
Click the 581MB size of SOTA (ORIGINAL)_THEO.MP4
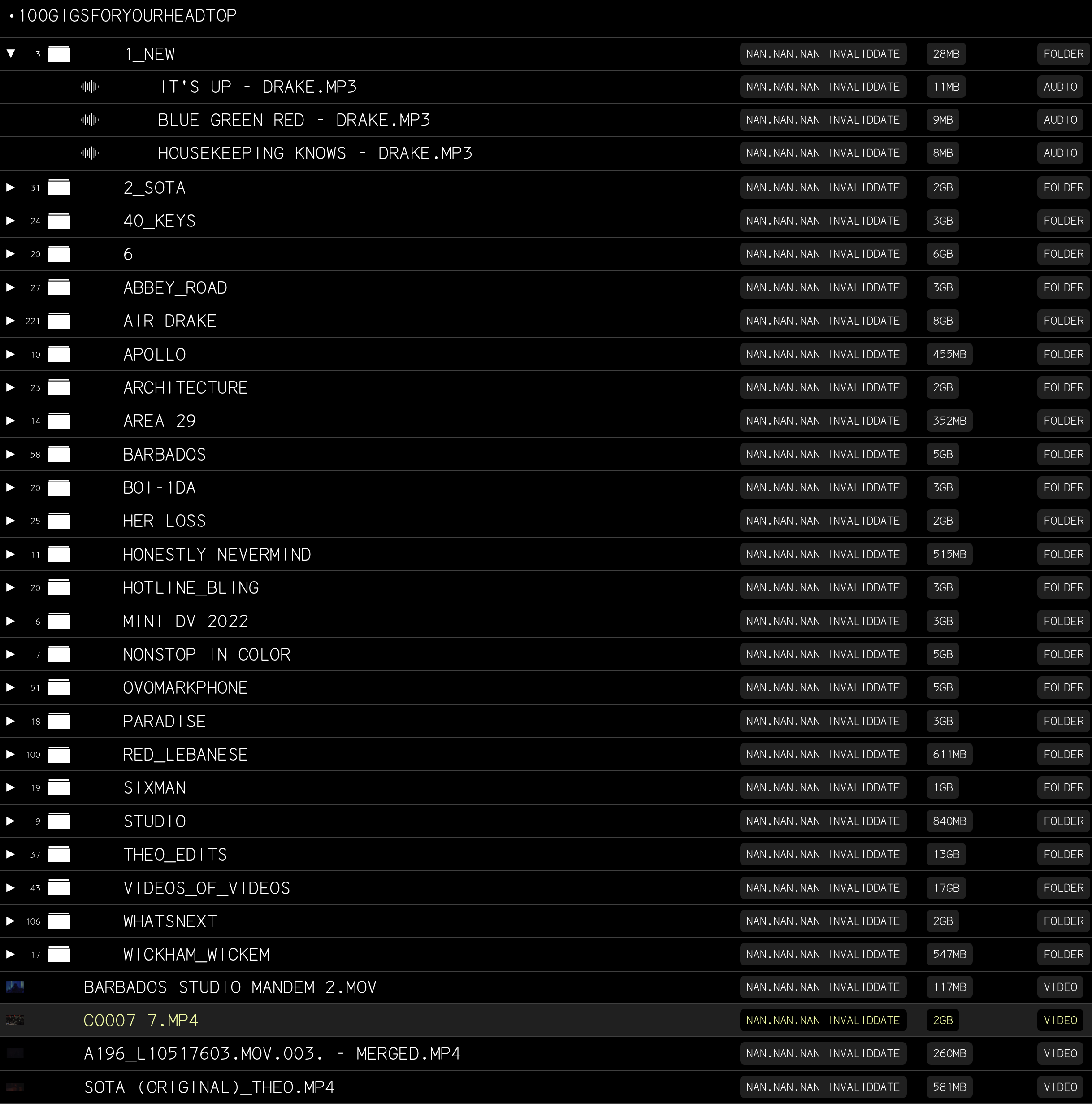point(949,1087)
